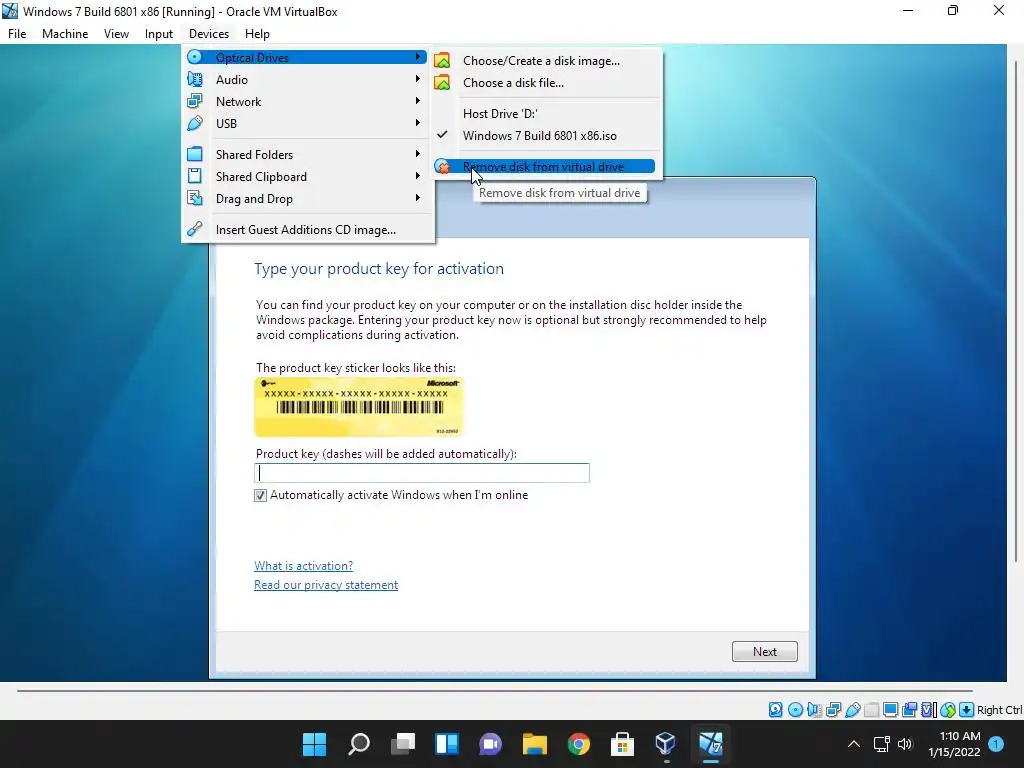Click the USB plug icon in Devices menu
This screenshot has width=1024, height=768.
click(x=195, y=123)
